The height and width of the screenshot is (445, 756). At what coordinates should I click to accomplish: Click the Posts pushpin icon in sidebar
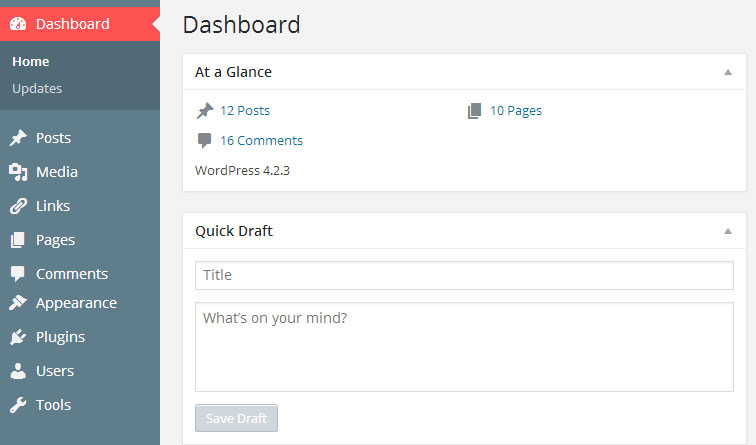[x=18, y=138]
